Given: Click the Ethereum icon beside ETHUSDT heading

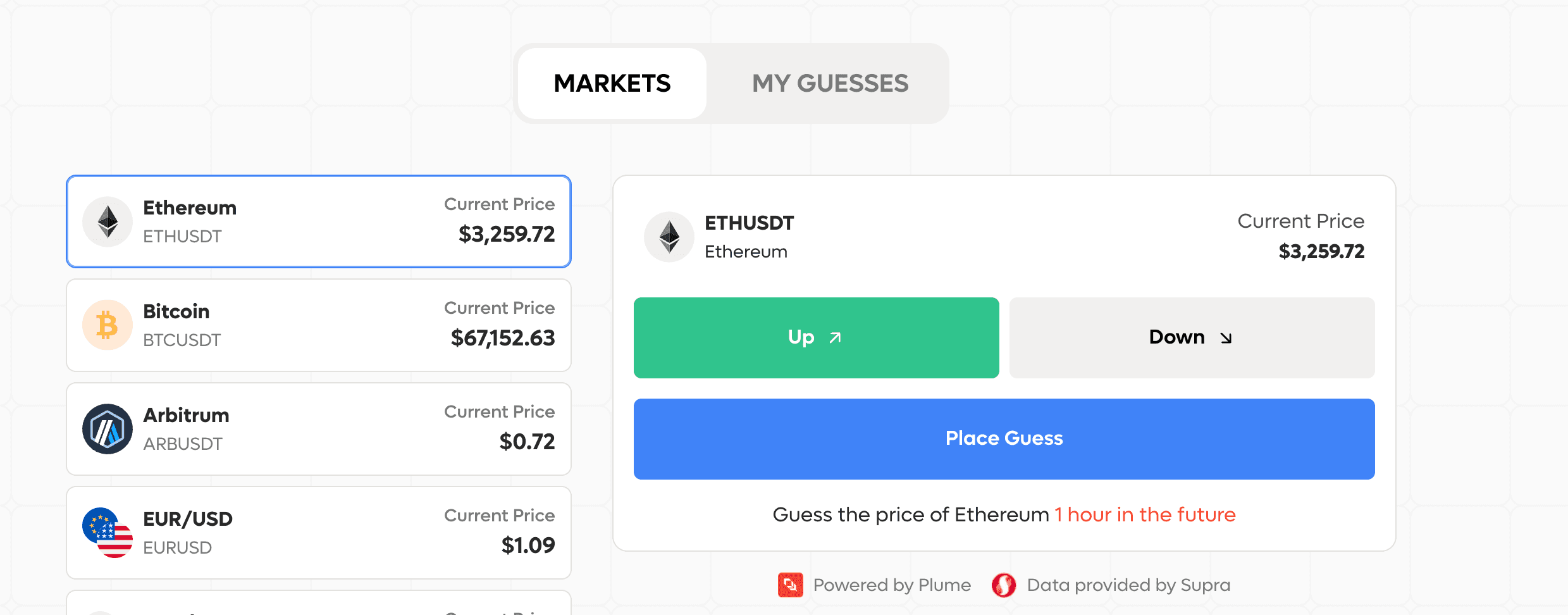Looking at the screenshot, I should click(x=669, y=237).
